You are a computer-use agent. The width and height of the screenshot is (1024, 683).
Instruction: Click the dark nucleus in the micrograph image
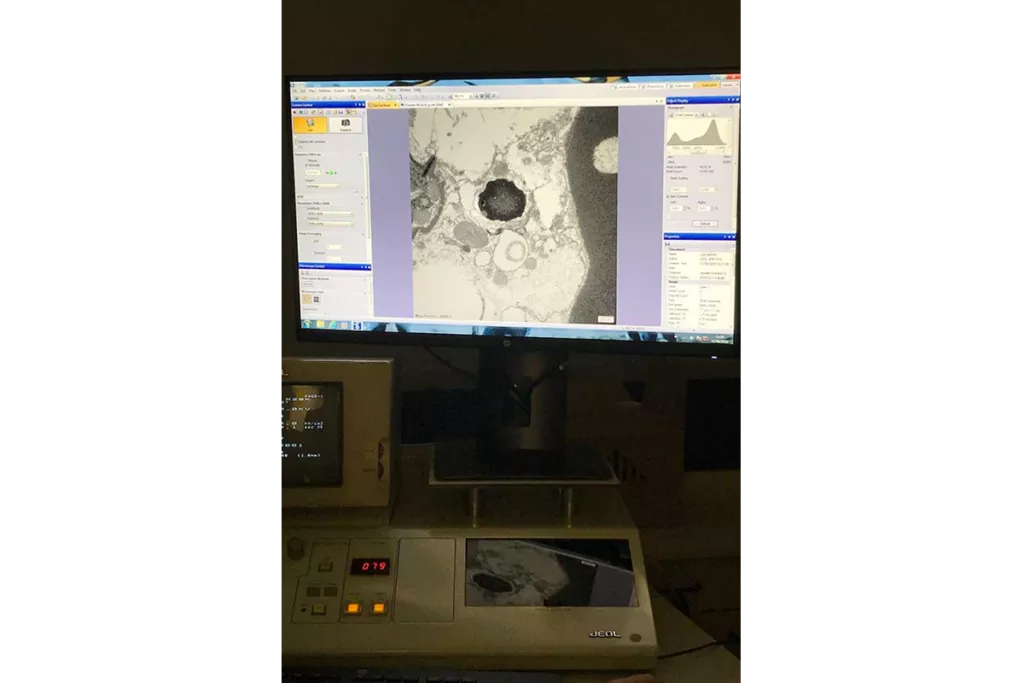pos(501,199)
